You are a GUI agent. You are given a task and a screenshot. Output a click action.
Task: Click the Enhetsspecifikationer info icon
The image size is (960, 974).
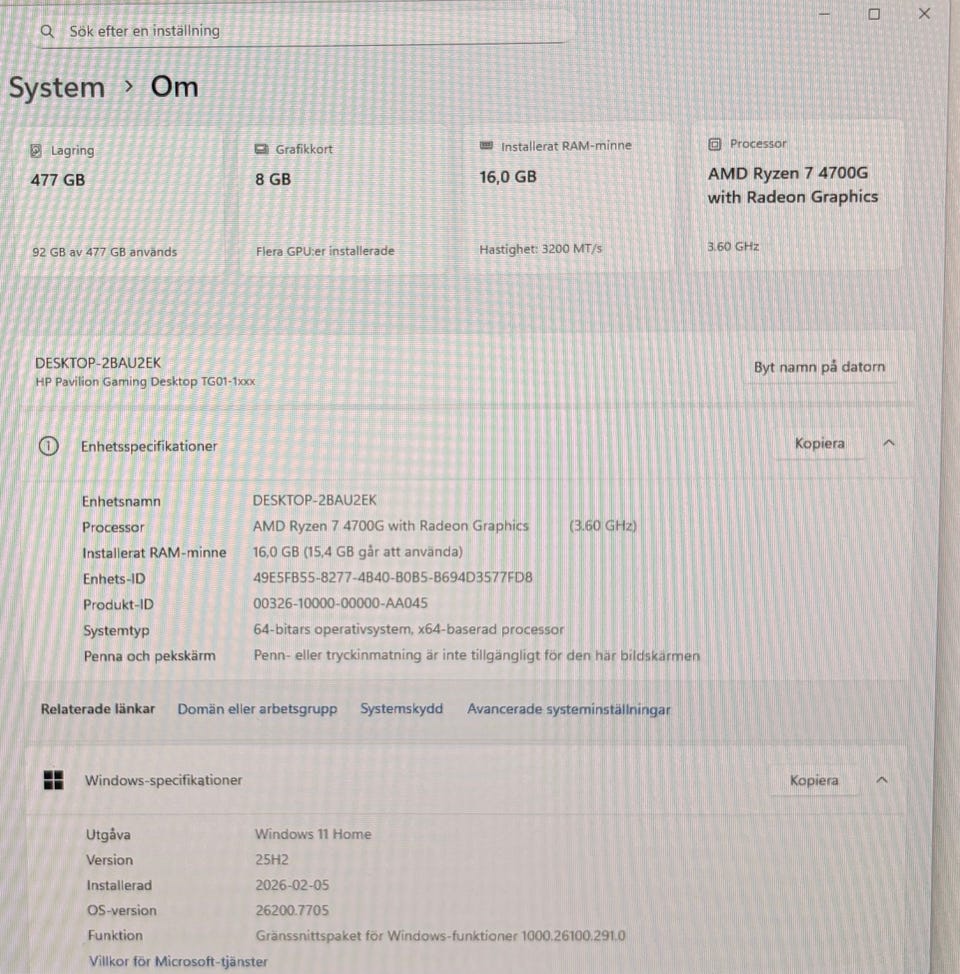coord(48,446)
